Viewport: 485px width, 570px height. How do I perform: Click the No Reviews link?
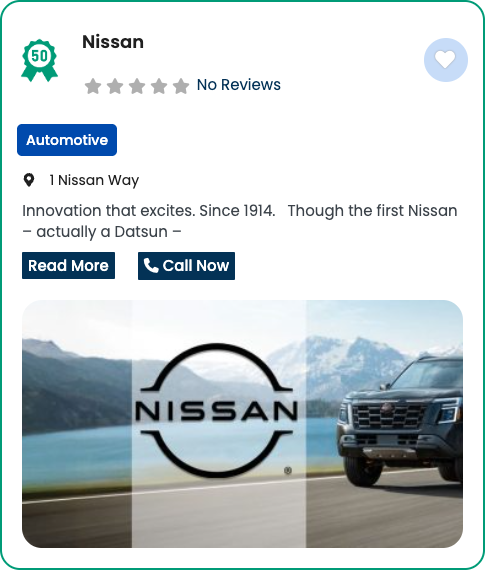[x=239, y=85]
